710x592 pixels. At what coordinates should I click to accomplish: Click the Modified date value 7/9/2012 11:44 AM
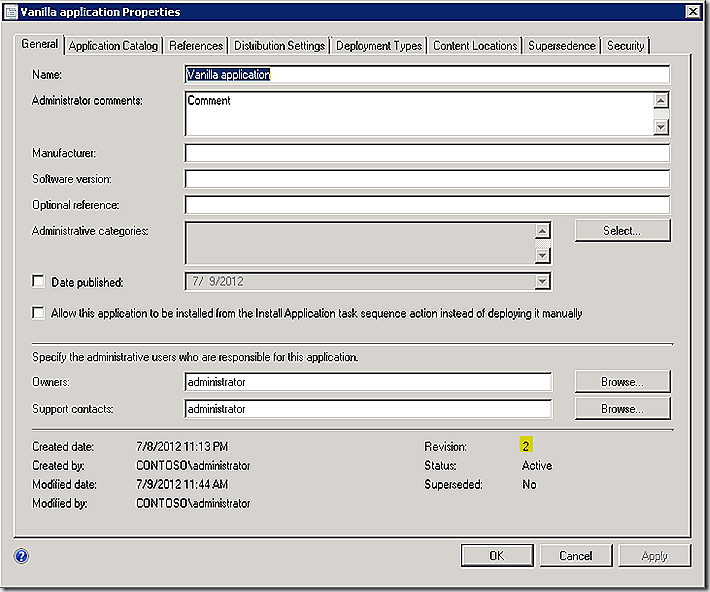[182, 484]
